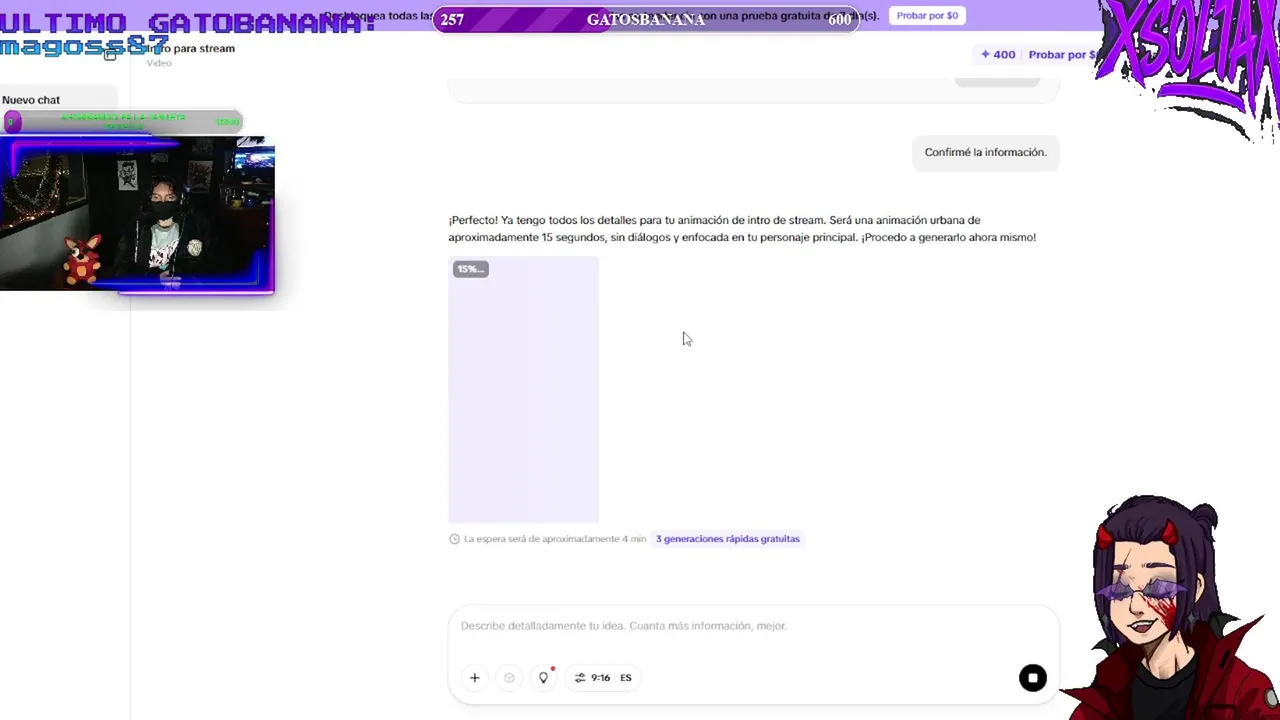Click the webcam overlay video
Screen dimensions: 1280x720
pyautogui.click(x=137, y=215)
